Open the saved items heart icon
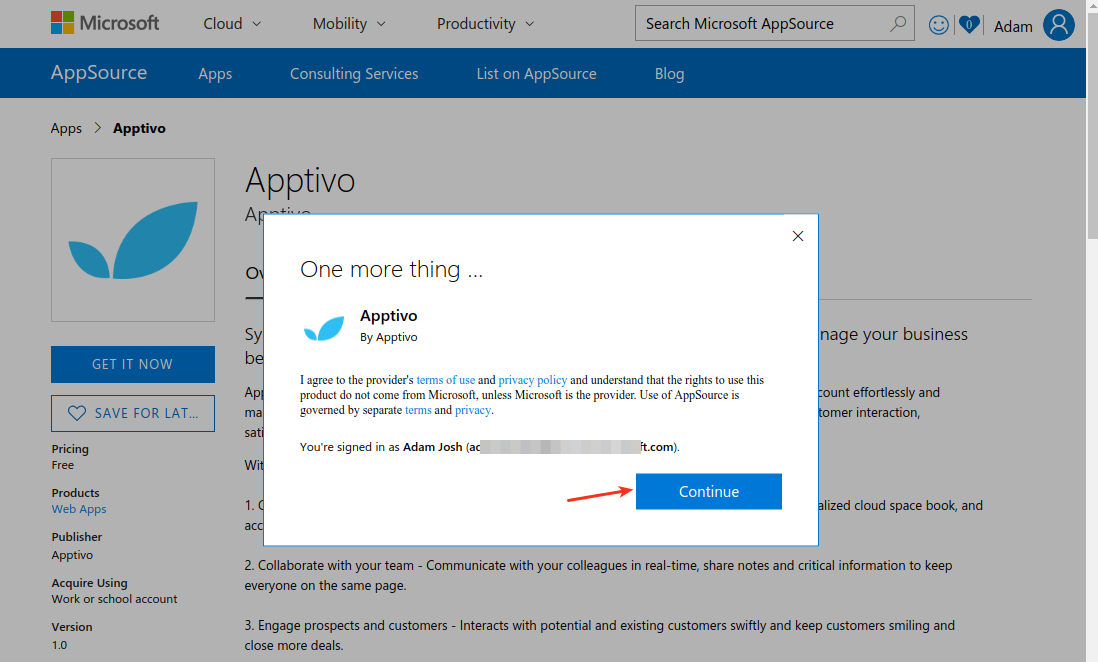Image resolution: width=1098 pixels, height=662 pixels. (969, 25)
